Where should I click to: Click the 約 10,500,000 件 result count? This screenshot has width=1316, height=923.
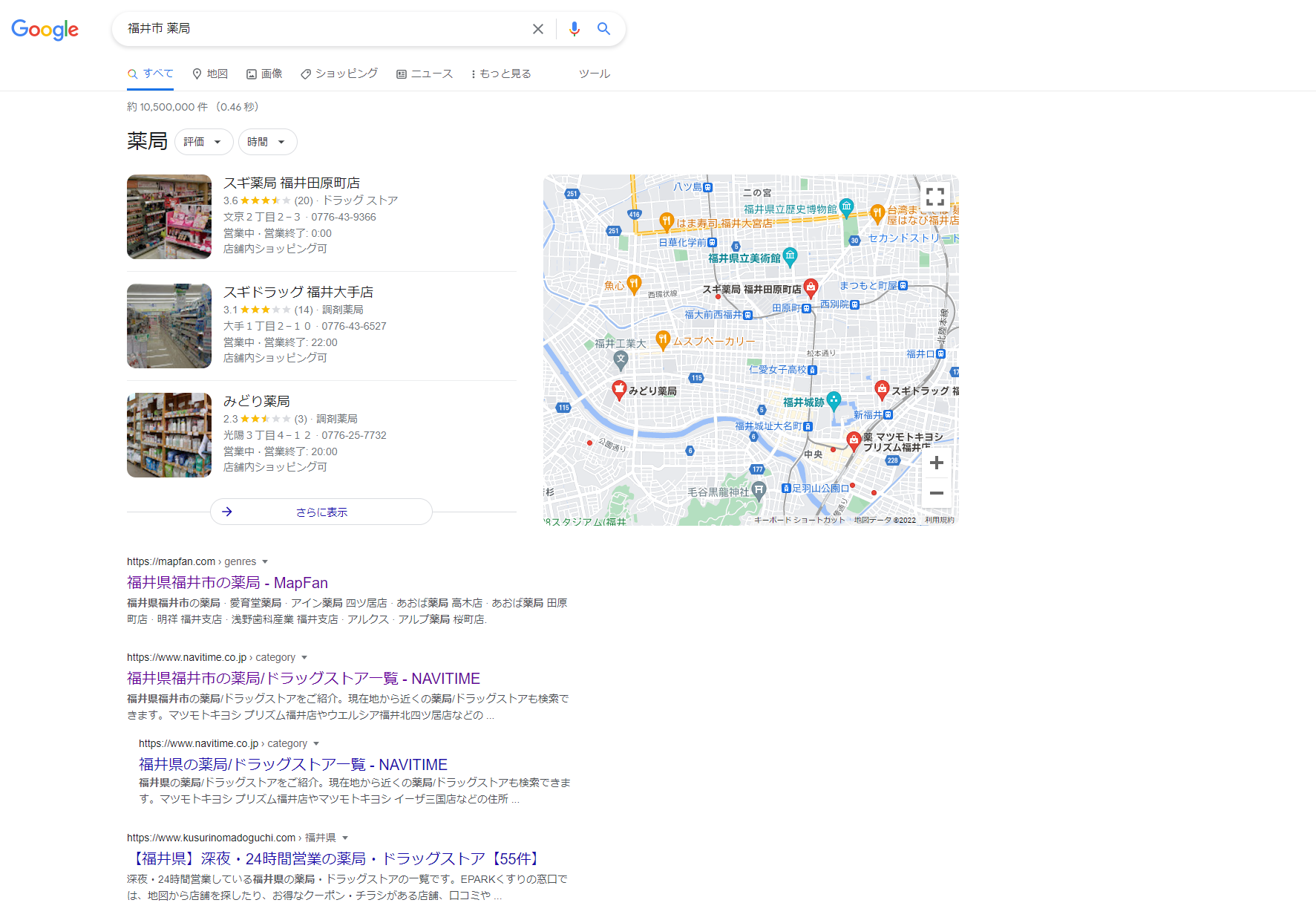[168, 107]
